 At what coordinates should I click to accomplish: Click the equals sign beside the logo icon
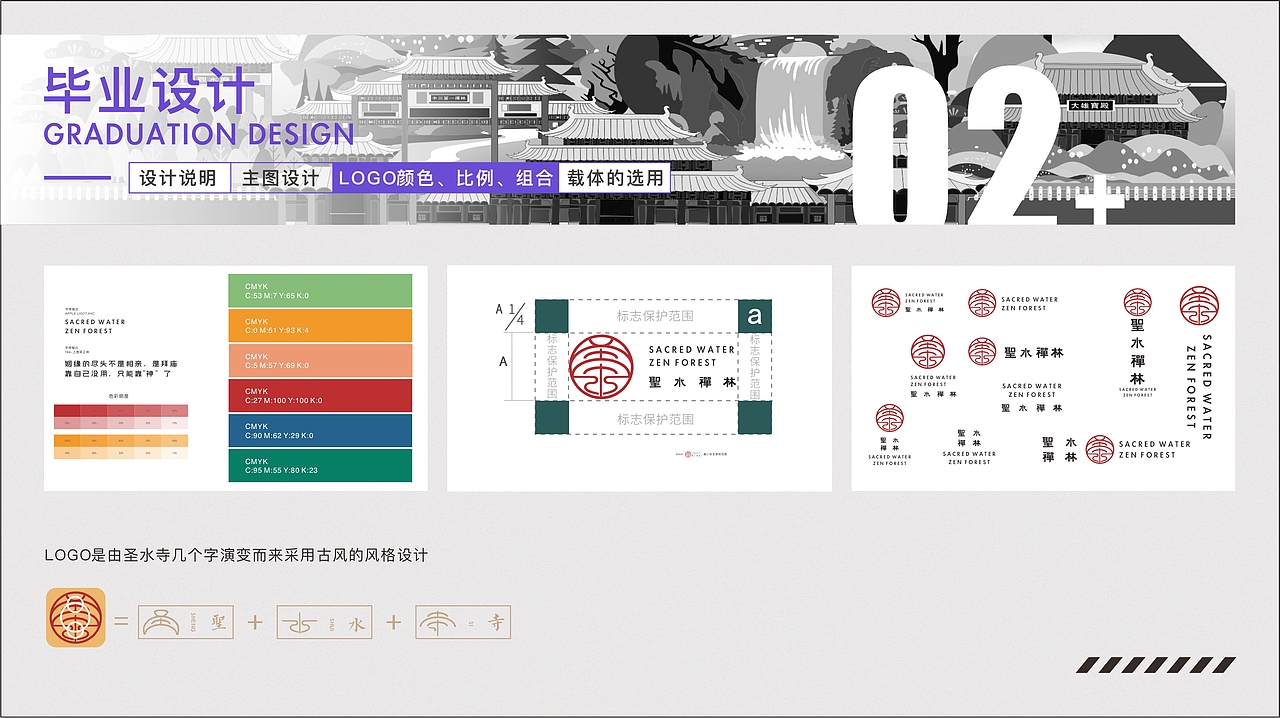point(123,621)
